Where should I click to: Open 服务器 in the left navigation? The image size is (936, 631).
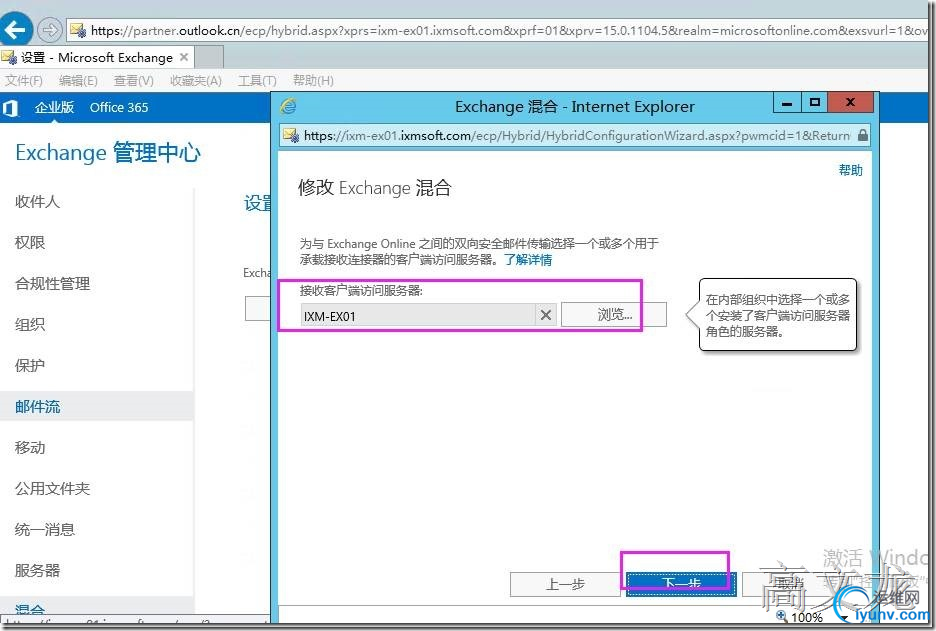pos(38,571)
